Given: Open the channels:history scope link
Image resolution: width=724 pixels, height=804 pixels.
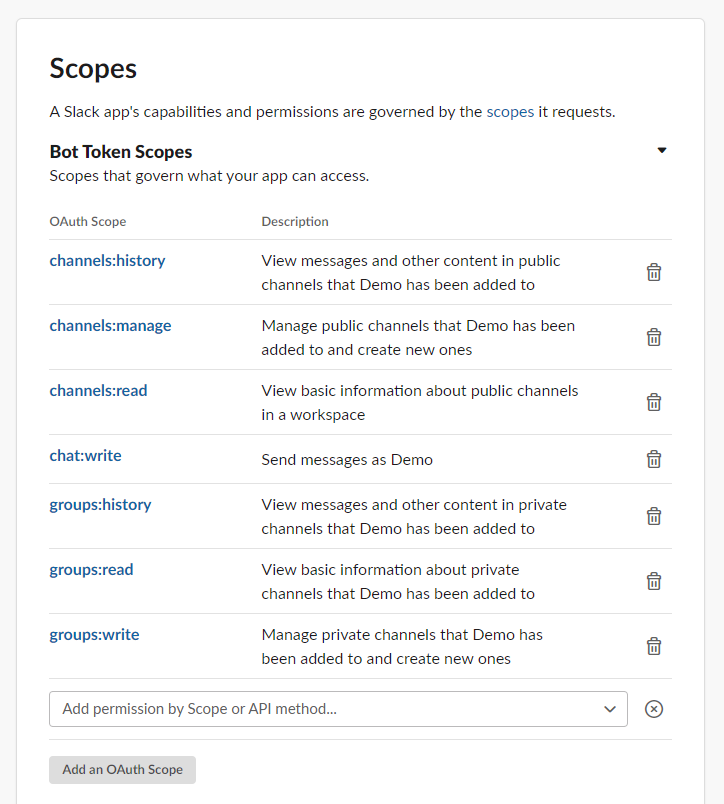Looking at the screenshot, I should [x=107, y=260].
